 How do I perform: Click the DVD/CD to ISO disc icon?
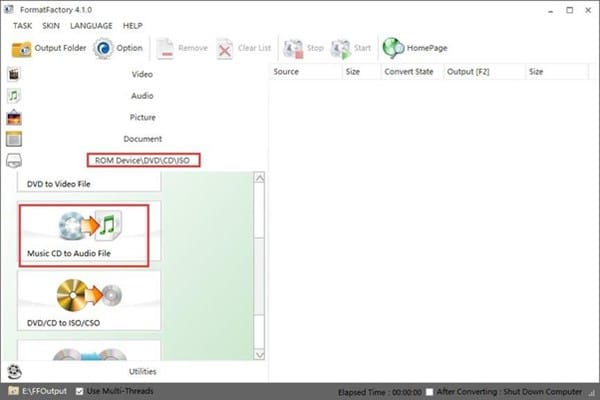tap(89, 295)
